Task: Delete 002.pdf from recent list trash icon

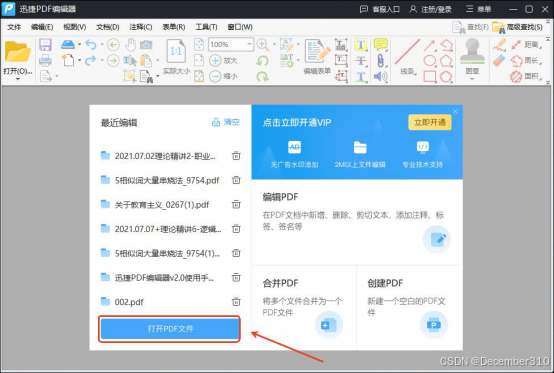Action: click(236, 302)
